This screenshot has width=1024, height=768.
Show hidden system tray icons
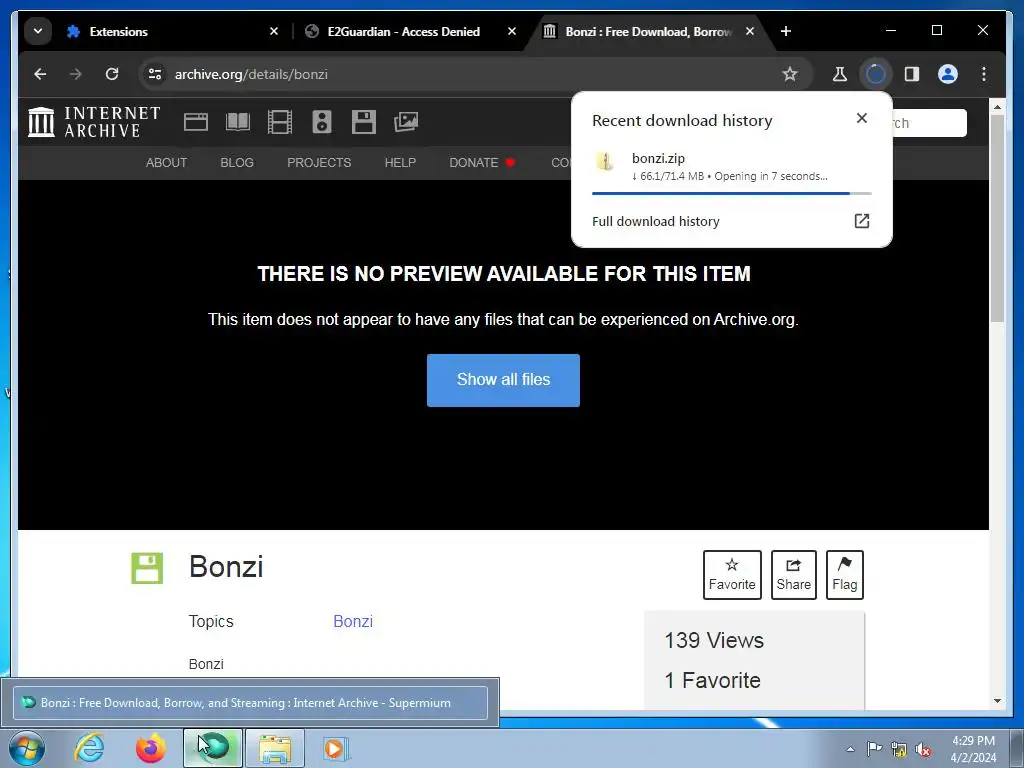point(850,749)
